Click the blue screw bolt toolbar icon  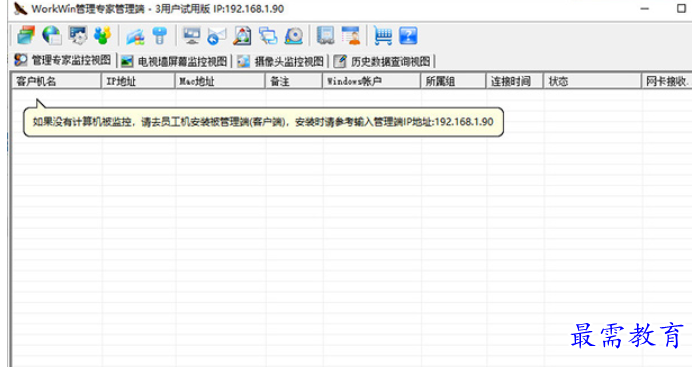[160, 35]
